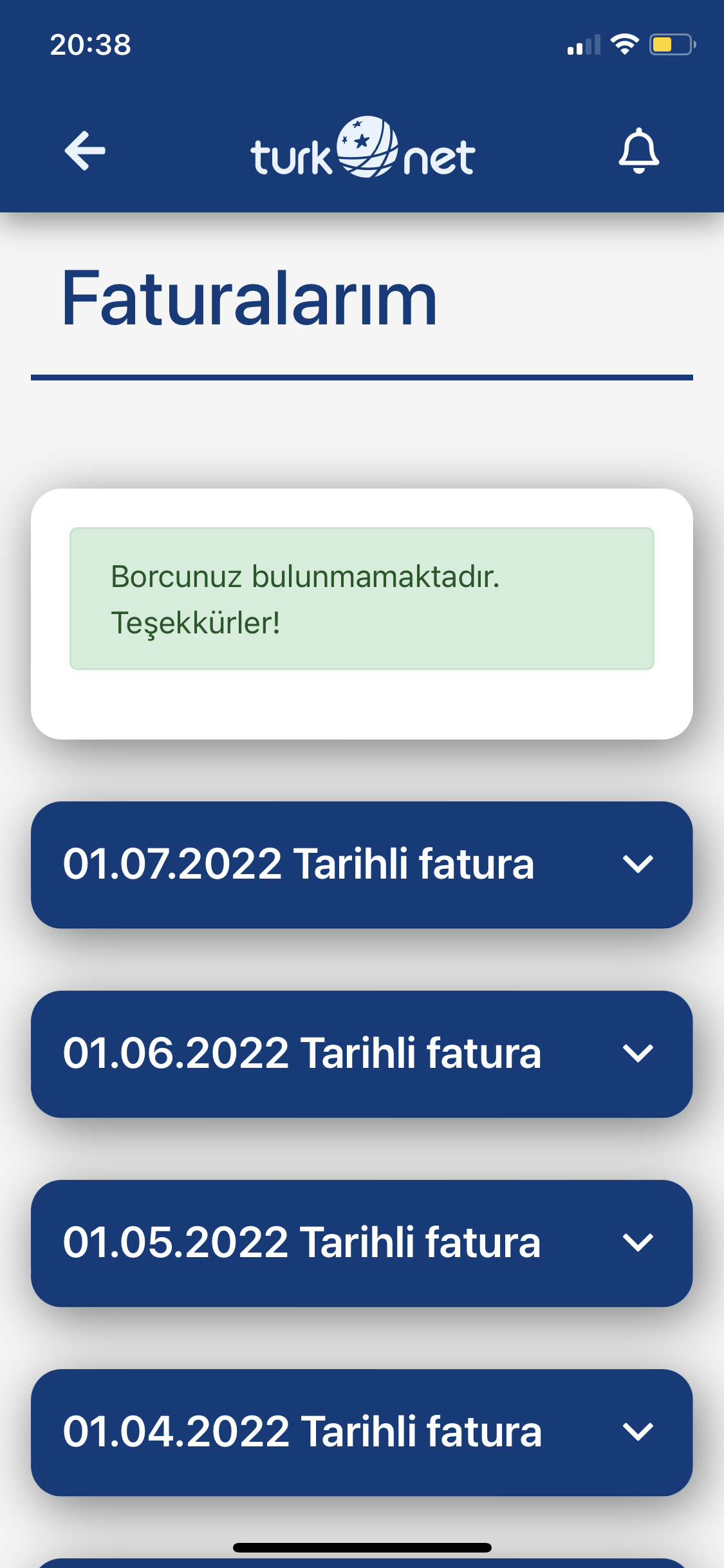Tap the battery status icon
Screen dimensions: 724x1568
pos(673,44)
